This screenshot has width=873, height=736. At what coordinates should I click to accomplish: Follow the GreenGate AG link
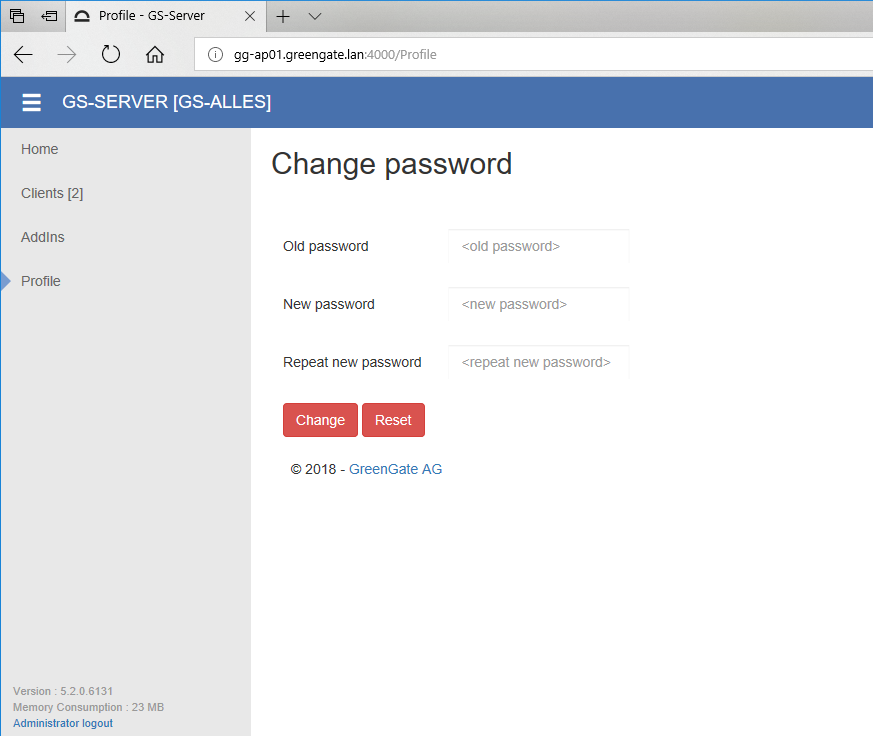click(395, 469)
